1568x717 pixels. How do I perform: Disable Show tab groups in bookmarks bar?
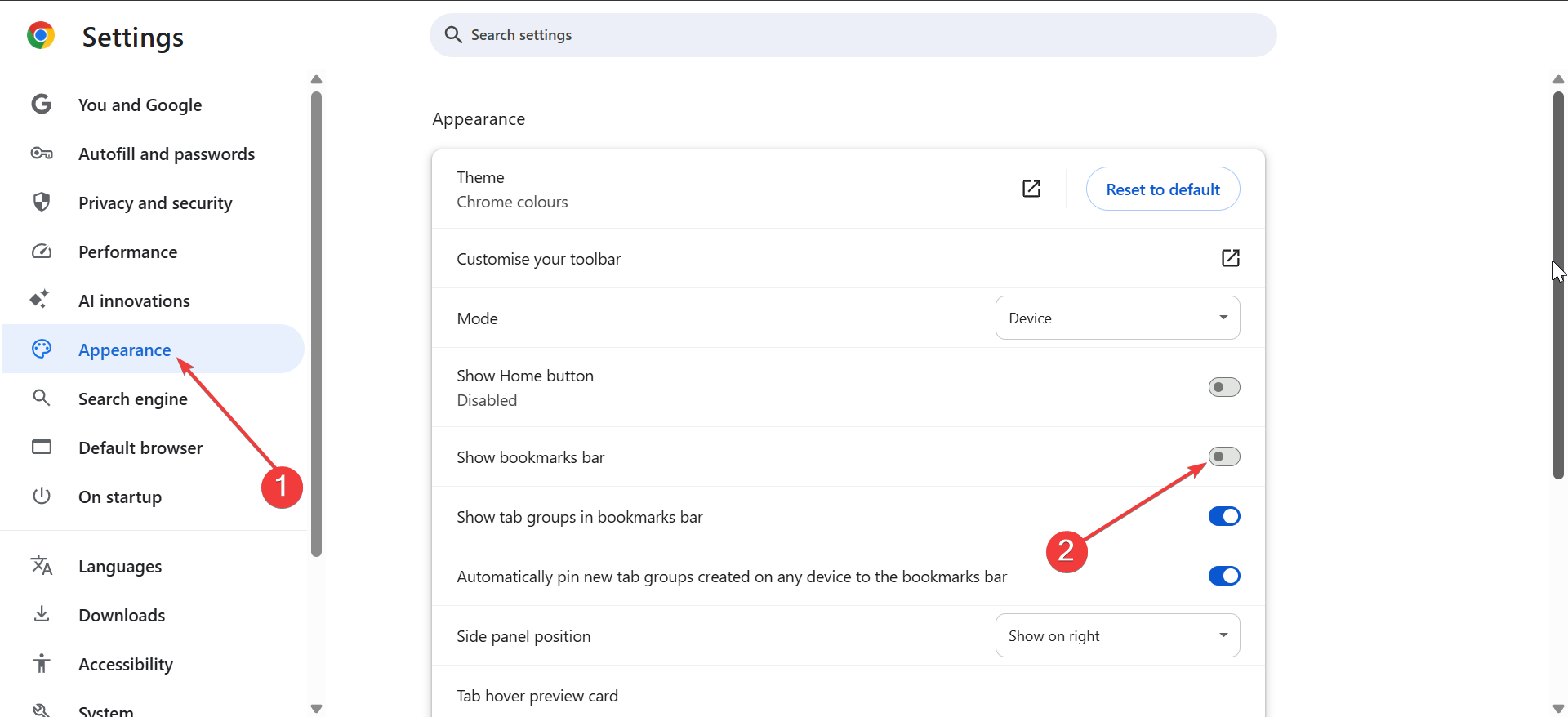1223,516
